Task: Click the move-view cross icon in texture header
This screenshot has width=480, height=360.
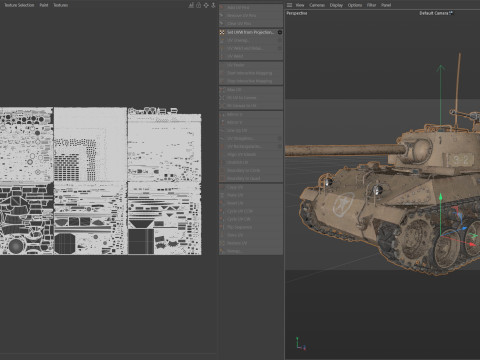Action: tap(206, 5)
